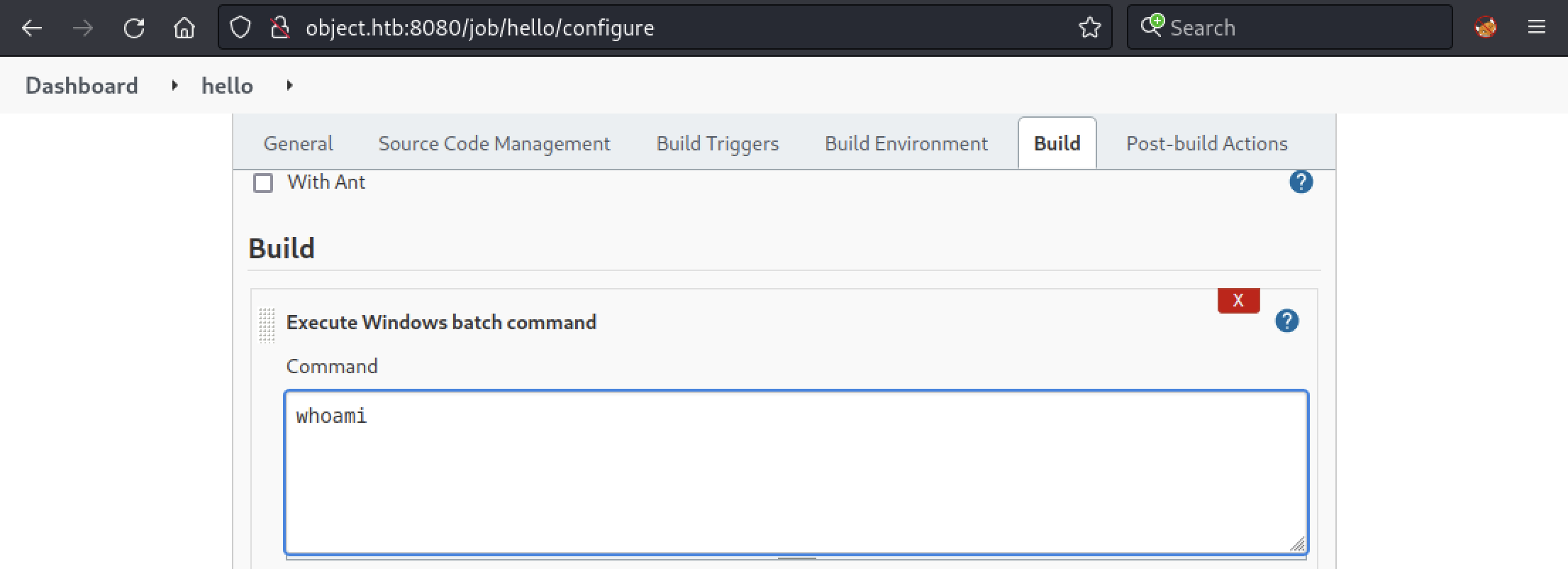Reload the Jenkins configure page
The width and height of the screenshot is (1568, 569).
(134, 28)
